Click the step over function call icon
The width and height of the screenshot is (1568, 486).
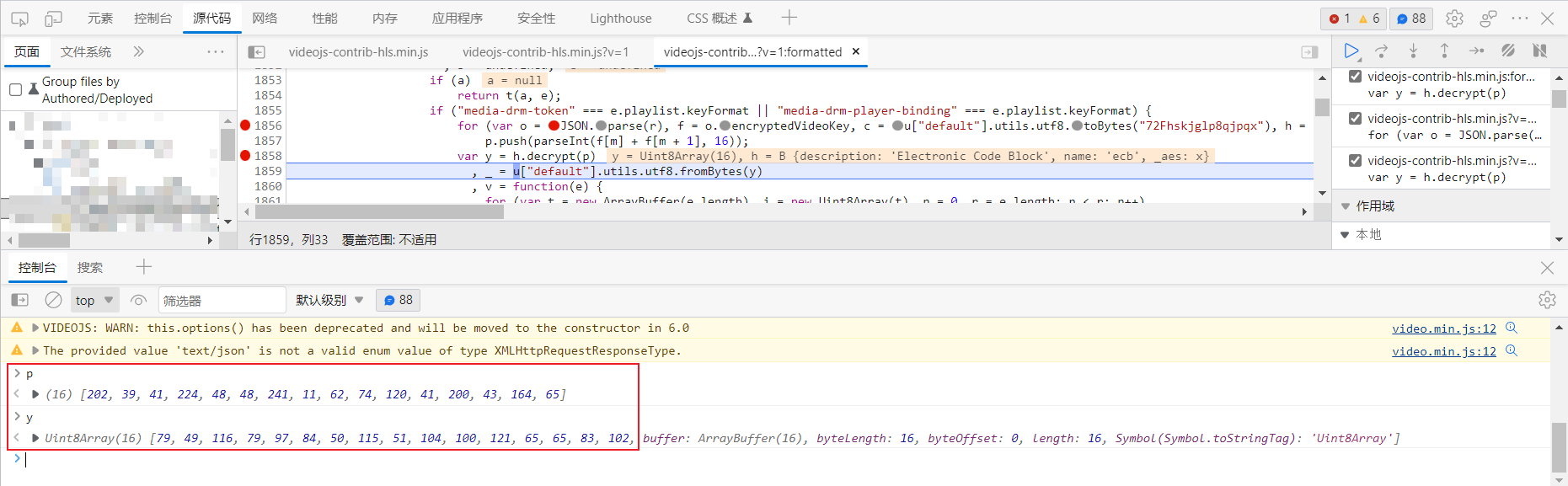click(1382, 51)
